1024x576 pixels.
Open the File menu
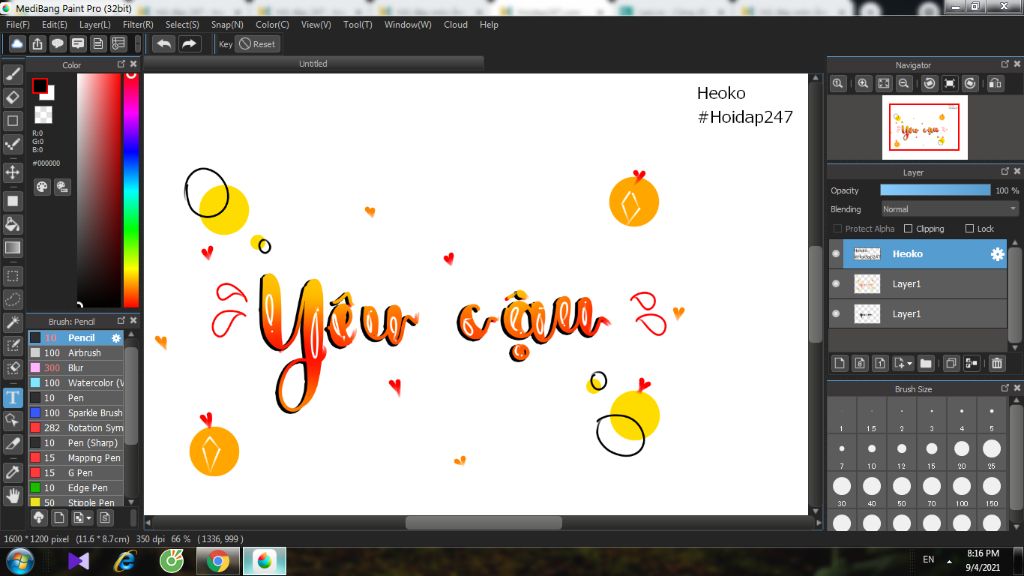click(x=18, y=25)
